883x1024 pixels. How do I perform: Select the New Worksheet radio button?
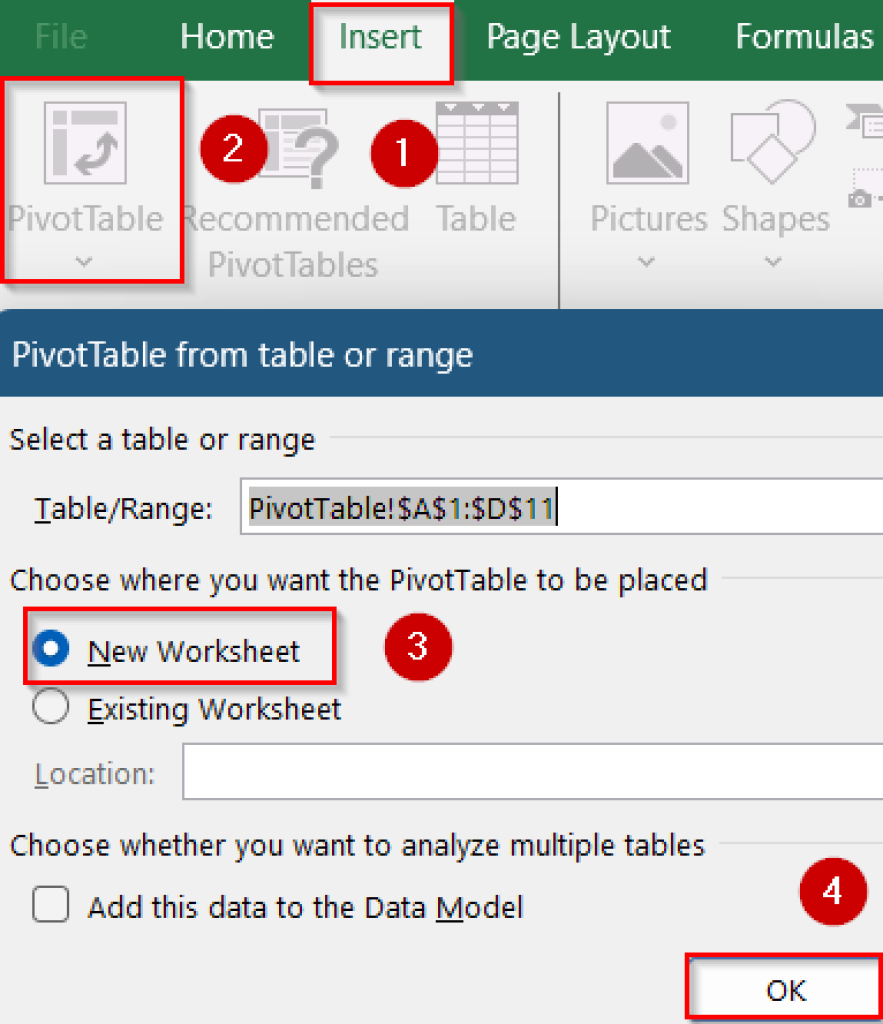click(51, 649)
